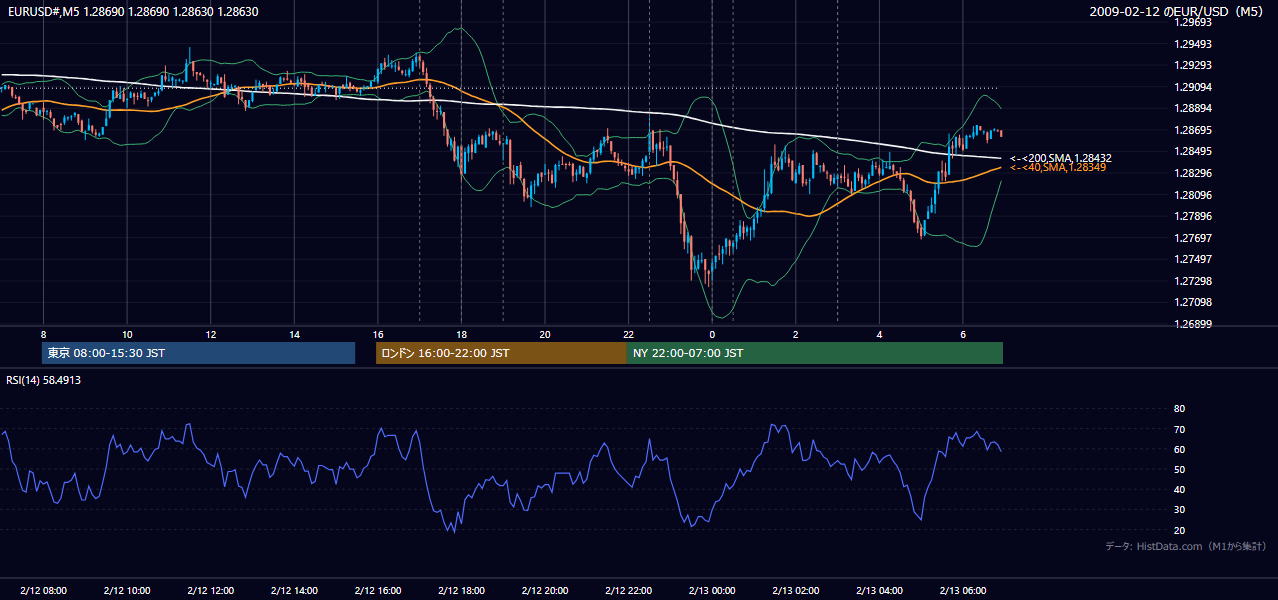The image size is (1278, 600).
Task: Click the 2/12 14:00 bottom time label
Action: click(x=294, y=591)
